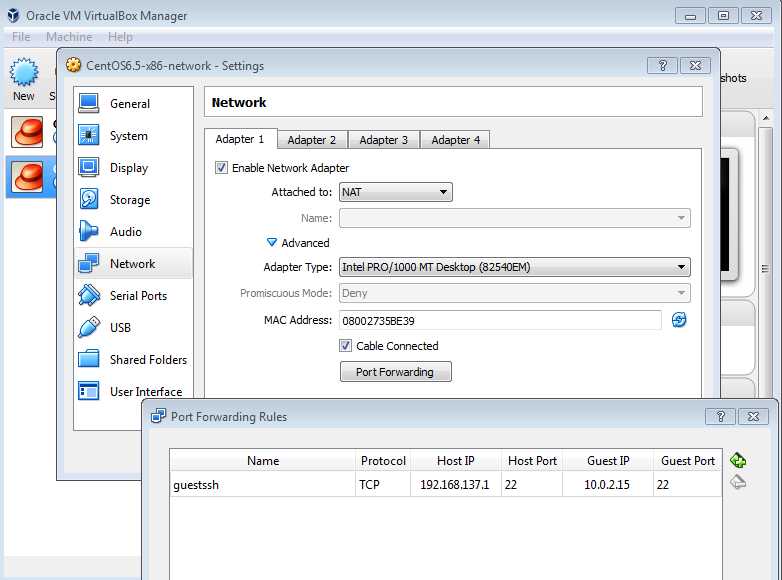Select the Storage disk icon
The width and height of the screenshot is (782, 580).
coord(89,199)
